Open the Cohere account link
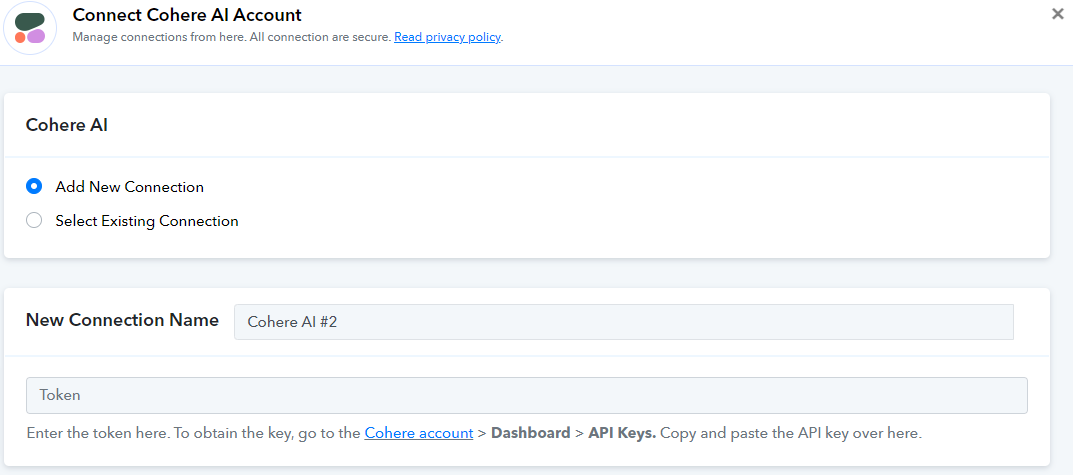This screenshot has height=475, width=1073. pos(419,433)
